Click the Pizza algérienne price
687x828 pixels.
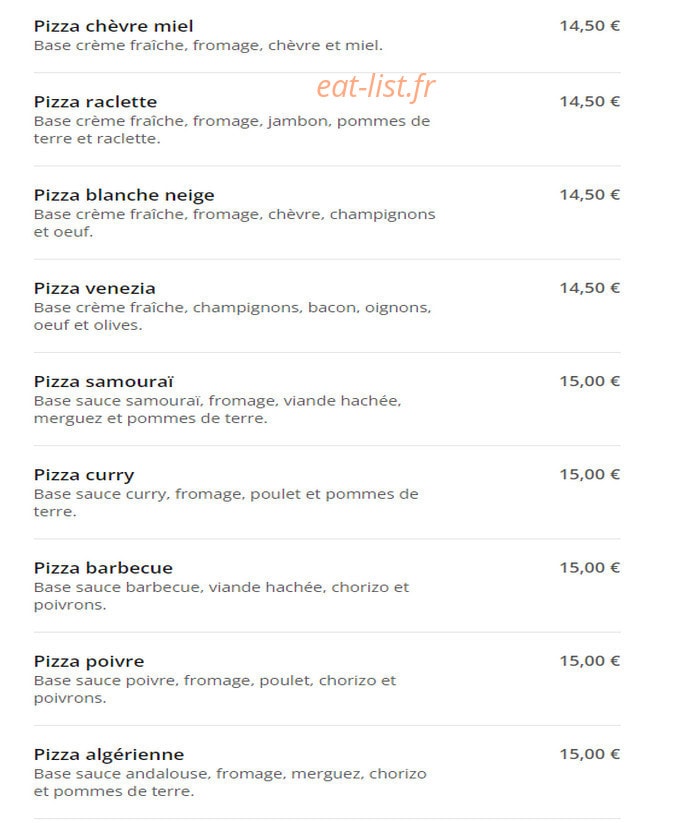[590, 754]
